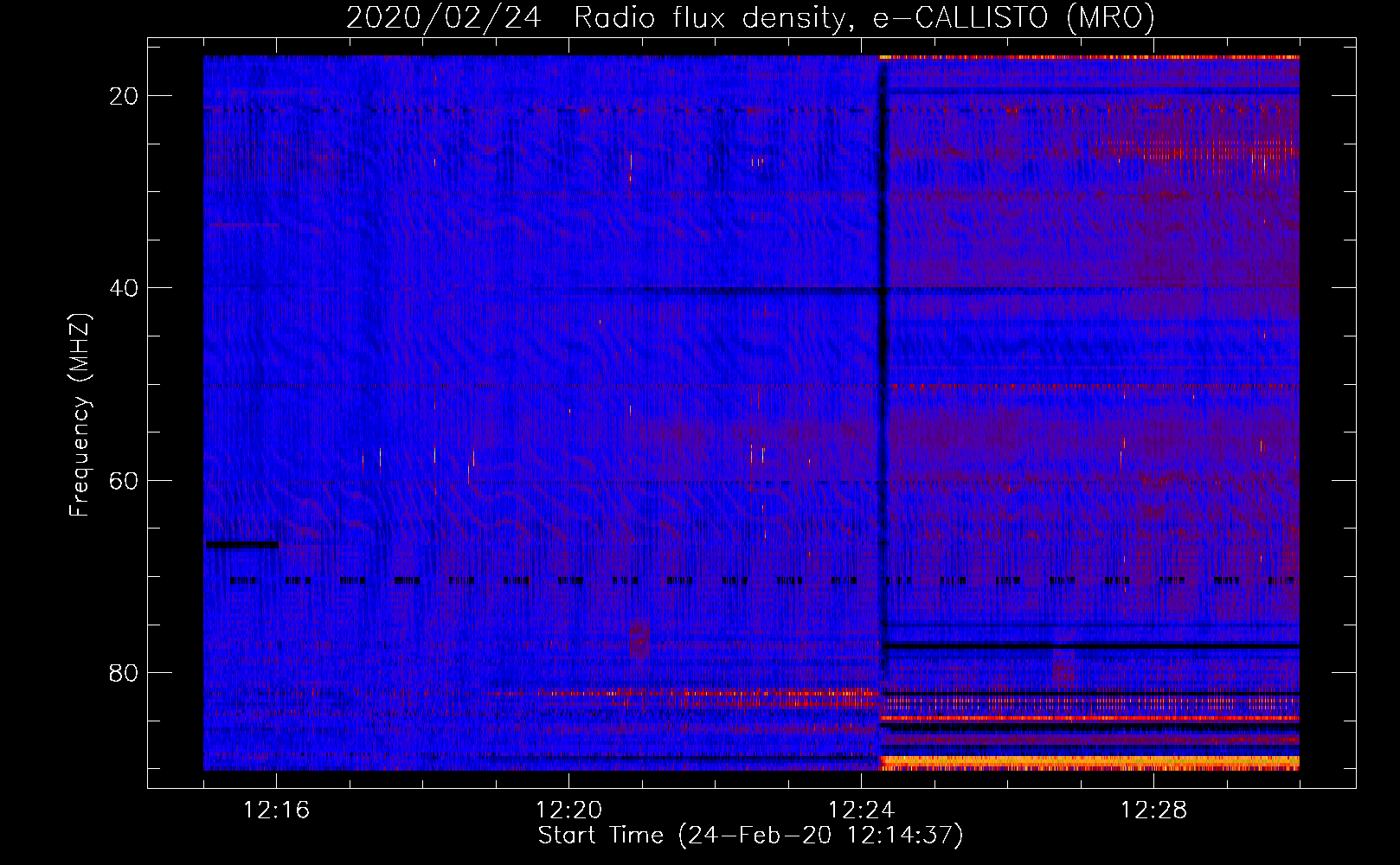The height and width of the screenshot is (865, 1400).
Task: Click the 12:16 time tick label
Action: [x=277, y=811]
